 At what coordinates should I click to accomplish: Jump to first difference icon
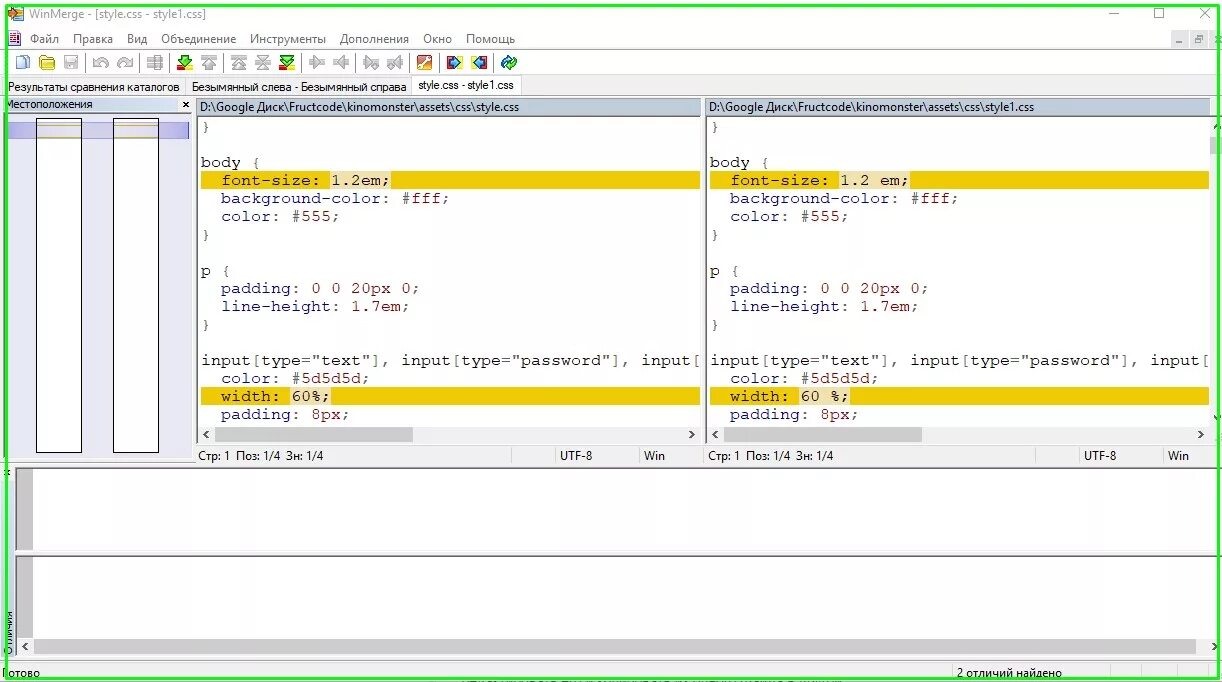click(x=239, y=63)
